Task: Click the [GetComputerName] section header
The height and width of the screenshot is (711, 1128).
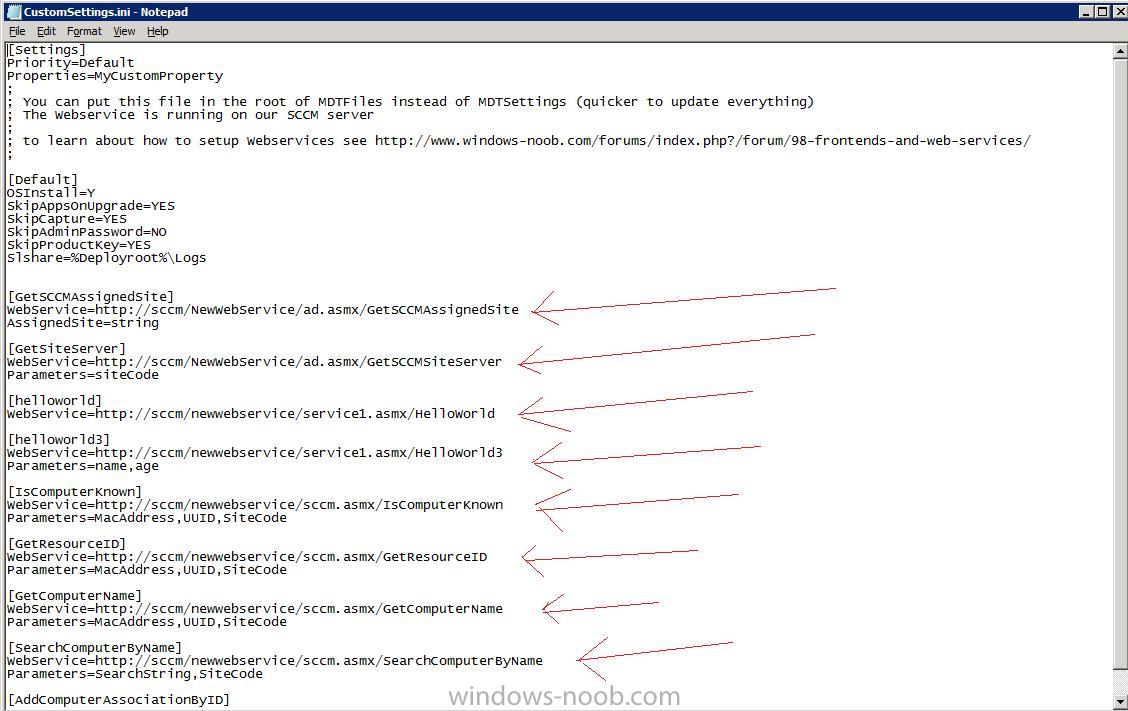Action: coord(75,595)
